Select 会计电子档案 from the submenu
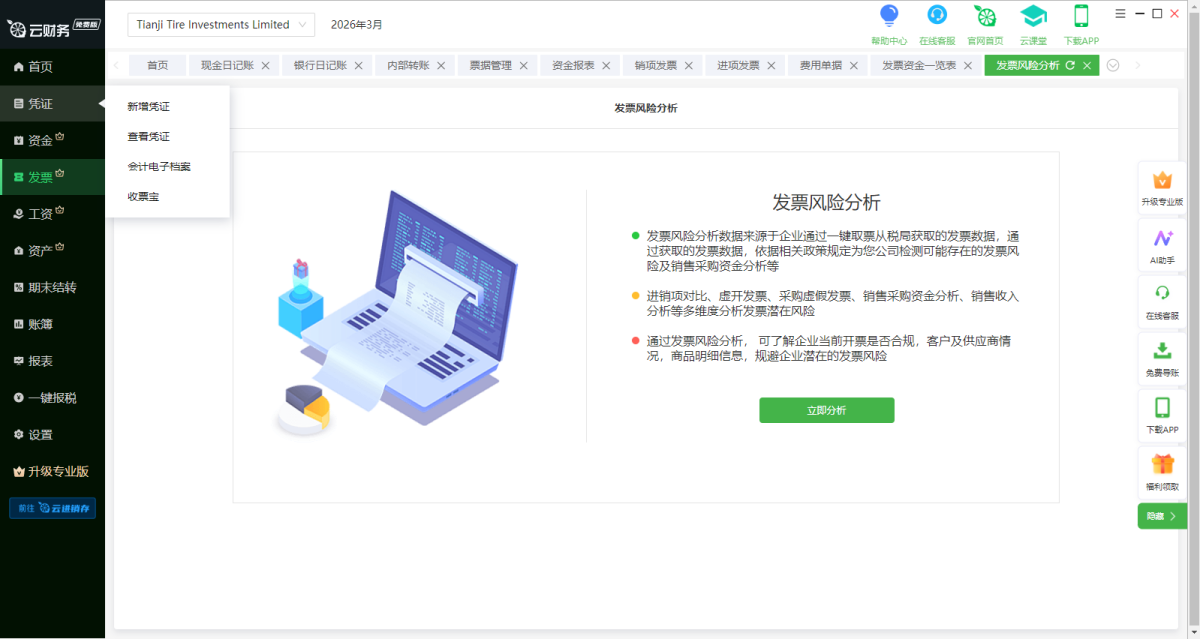Screen dimensions: 1200x639 pyautogui.click(x=159, y=166)
